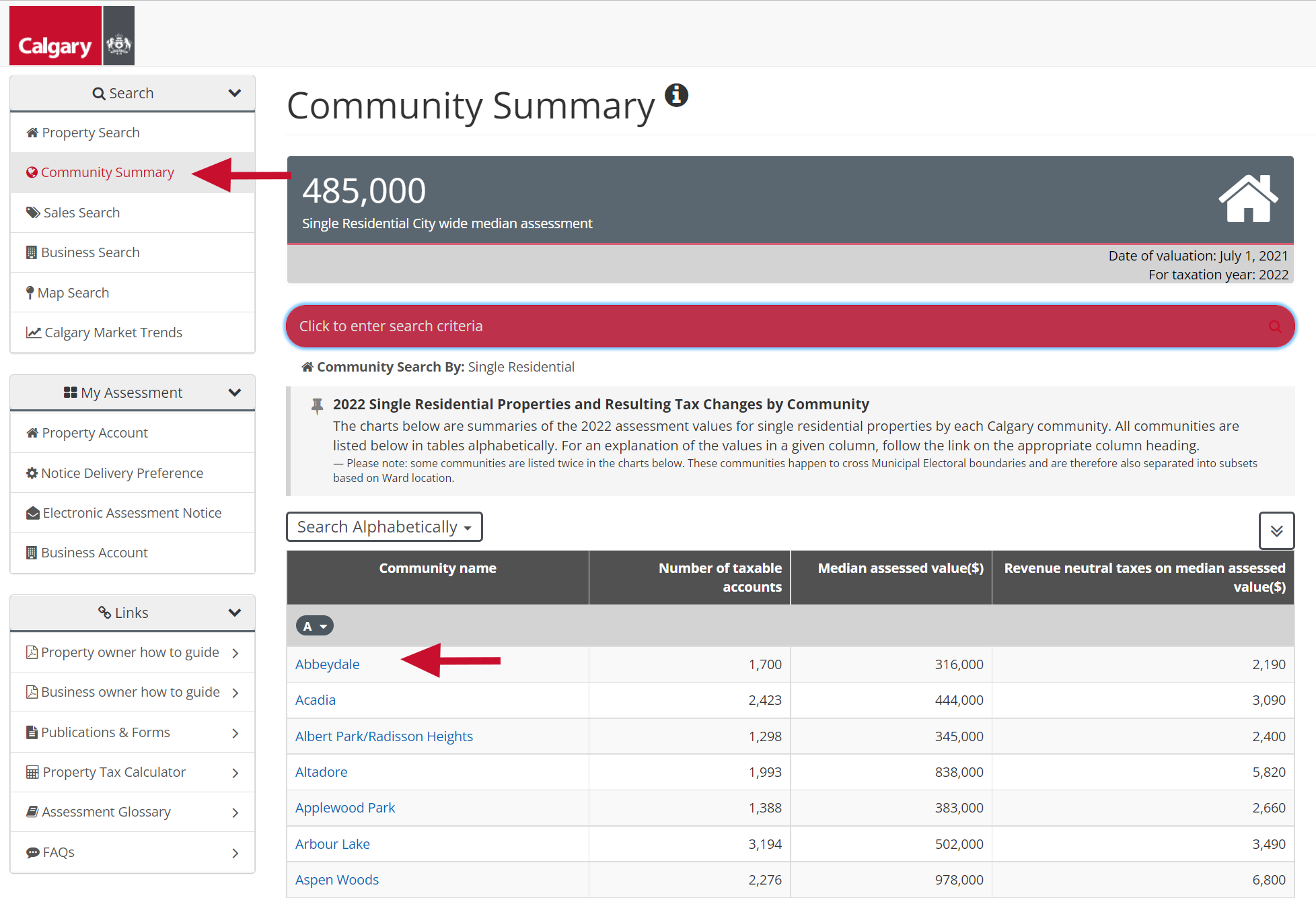Click the building icon beside Business Search
The height and width of the screenshot is (898, 1316).
click(32, 252)
